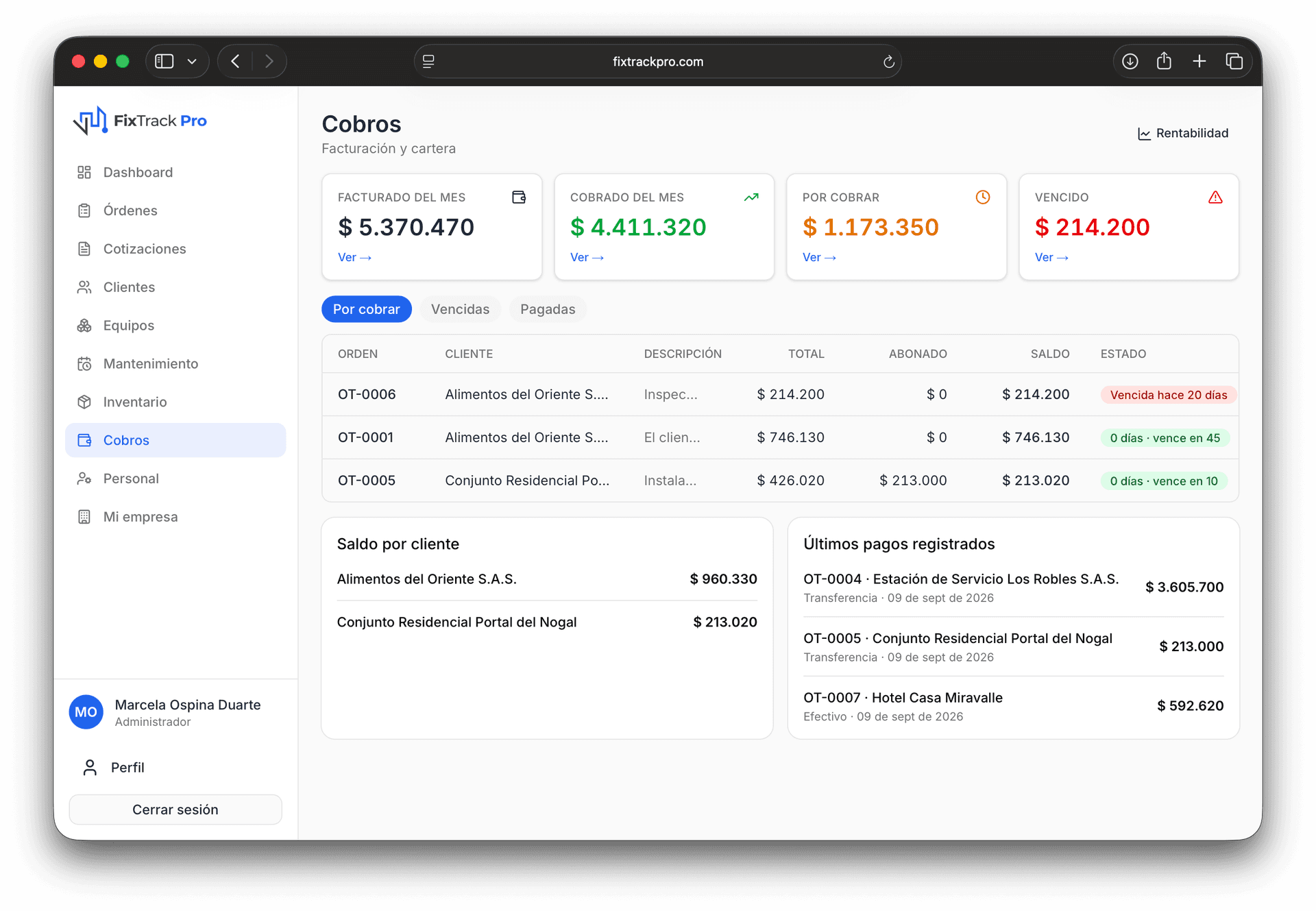Viewport: 1316px width, 911px height.
Task: Open order OT-0001 row
Action: point(780,437)
